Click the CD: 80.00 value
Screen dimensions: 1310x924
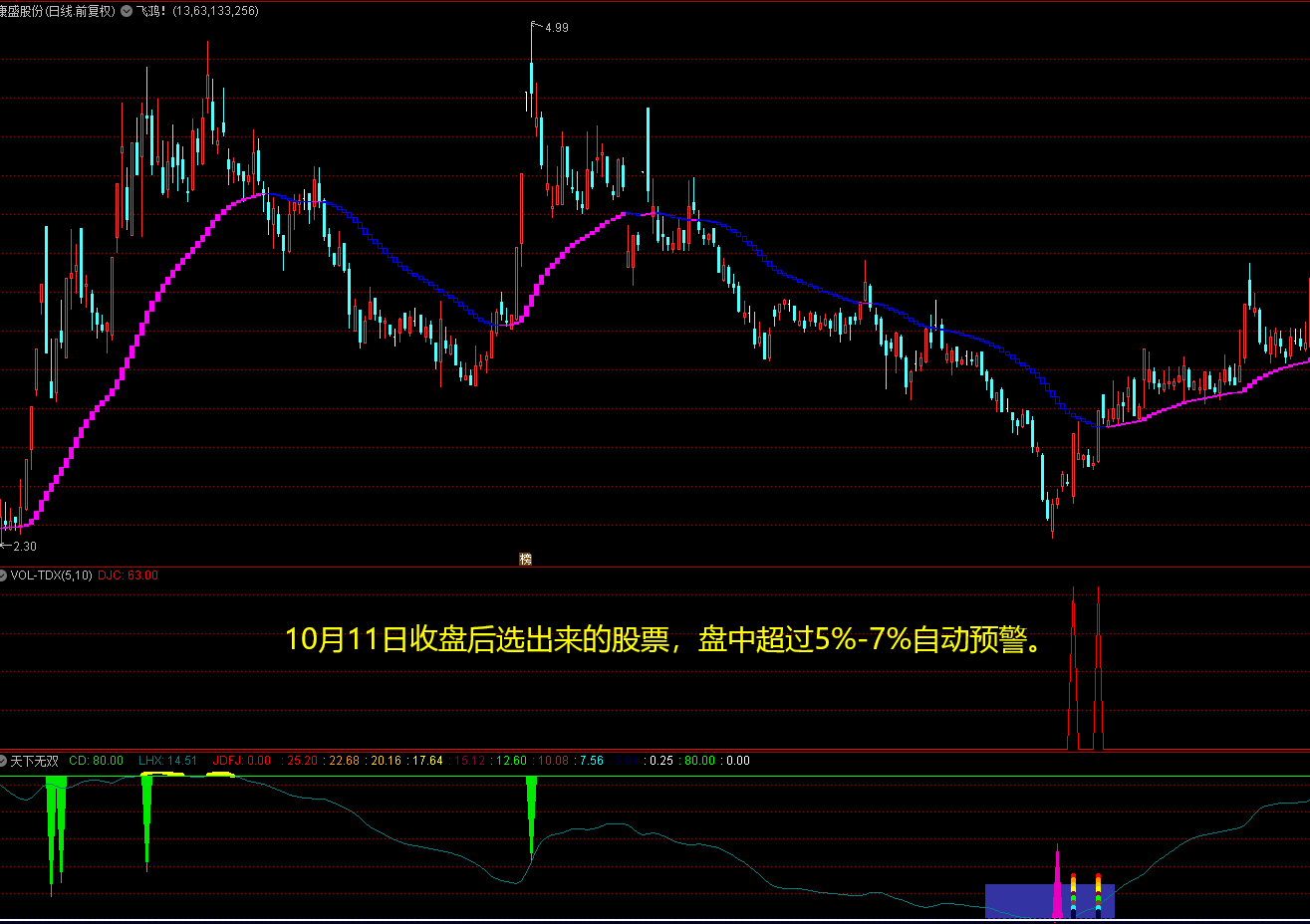point(97,761)
